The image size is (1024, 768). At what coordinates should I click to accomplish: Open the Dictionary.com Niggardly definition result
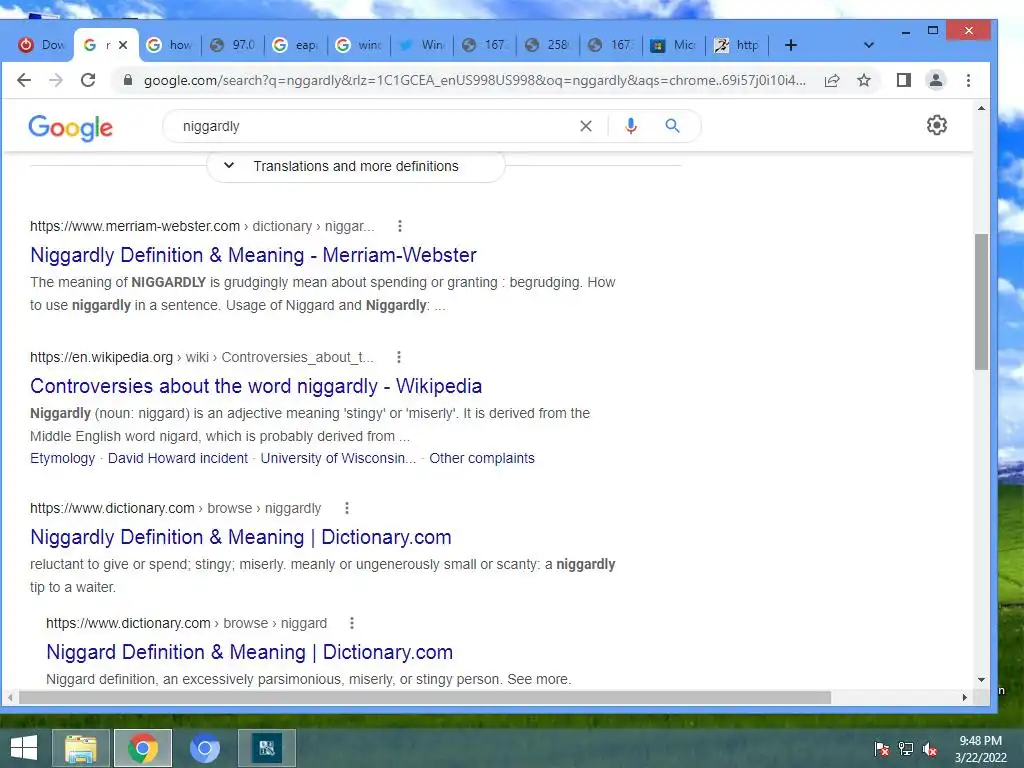pyautogui.click(x=241, y=537)
